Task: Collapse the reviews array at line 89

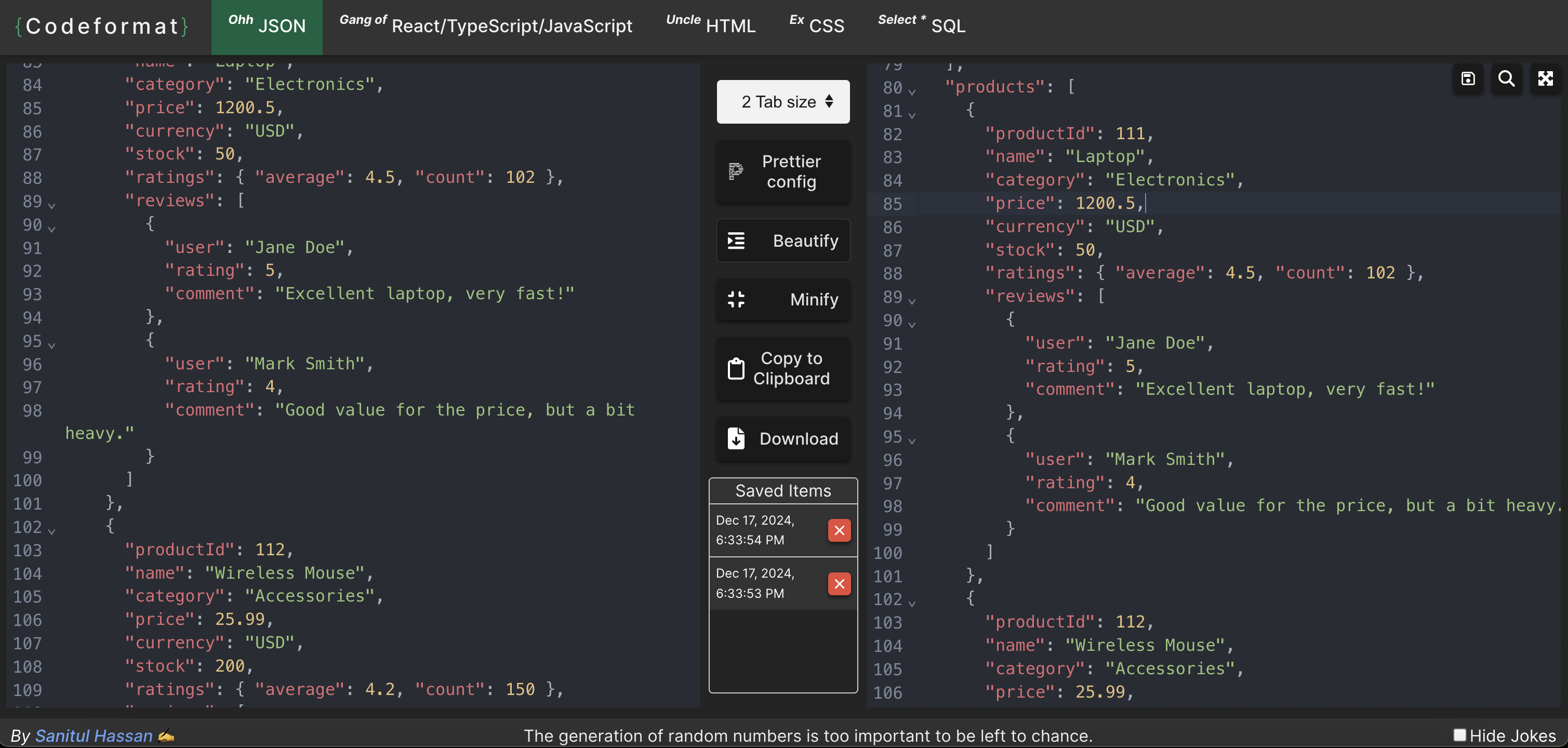Action: pyautogui.click(x=912, y=299)
